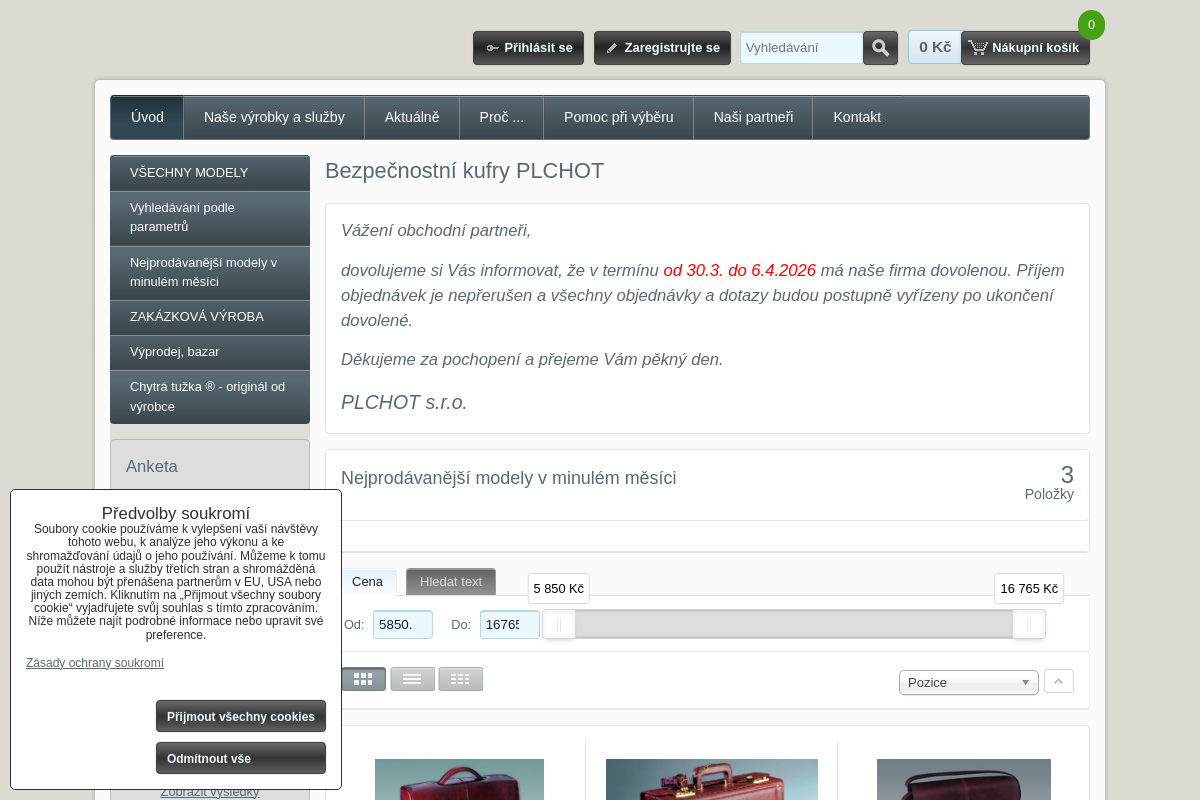
Task: Focus the Do maximum price field
Action: click(510, 625)
